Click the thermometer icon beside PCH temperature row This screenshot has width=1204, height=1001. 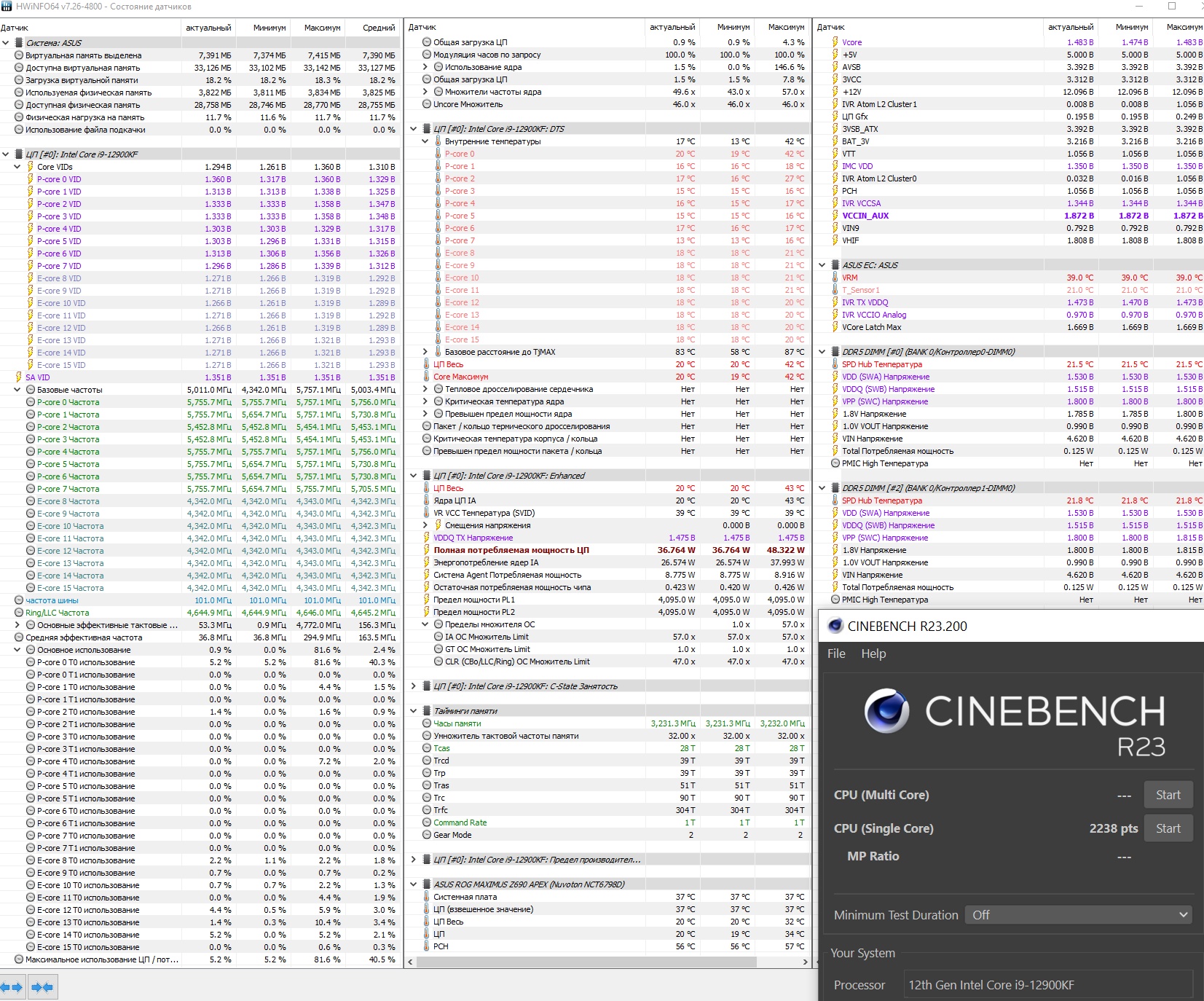[x=427, y=946]
